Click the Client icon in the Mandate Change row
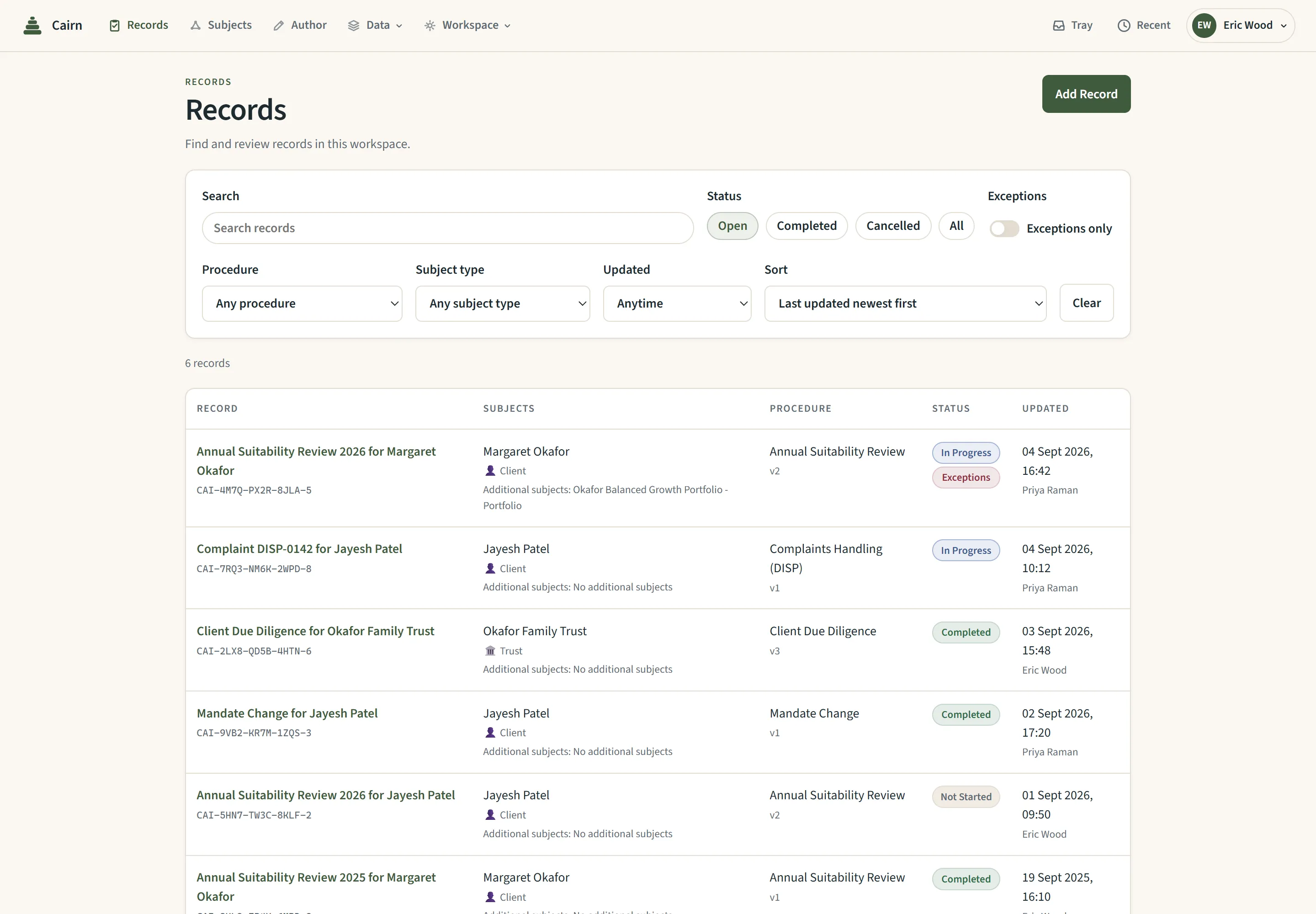The image size is (1316, 914). tap(490, 733)
